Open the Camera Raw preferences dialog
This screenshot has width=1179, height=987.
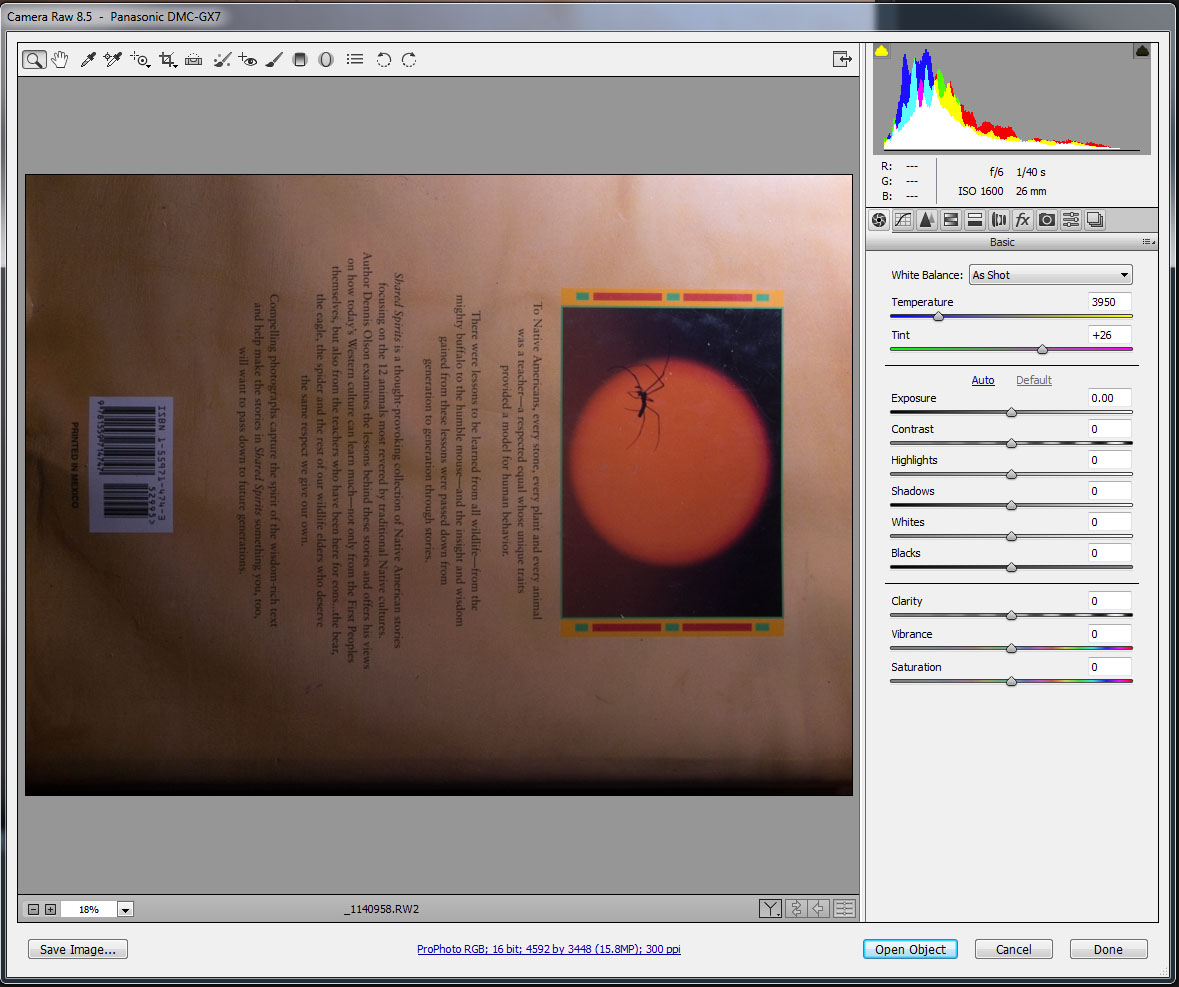[x=355, y=59]
